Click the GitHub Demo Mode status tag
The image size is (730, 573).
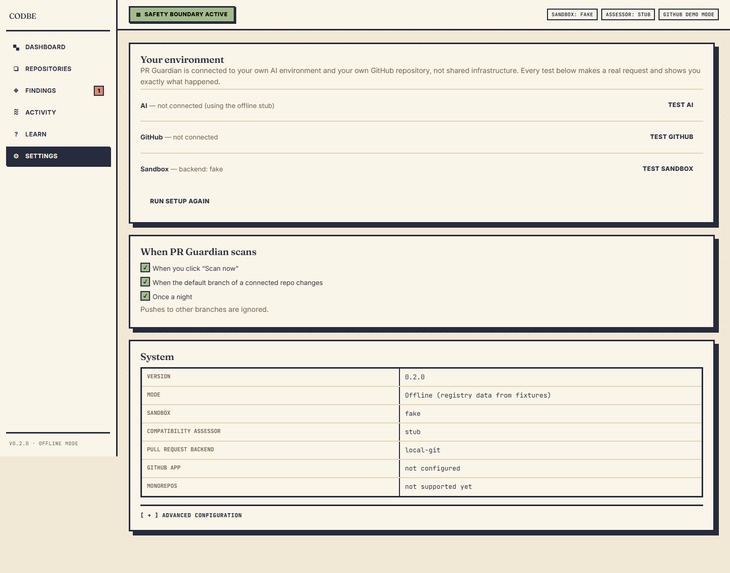tap(689, 14)
